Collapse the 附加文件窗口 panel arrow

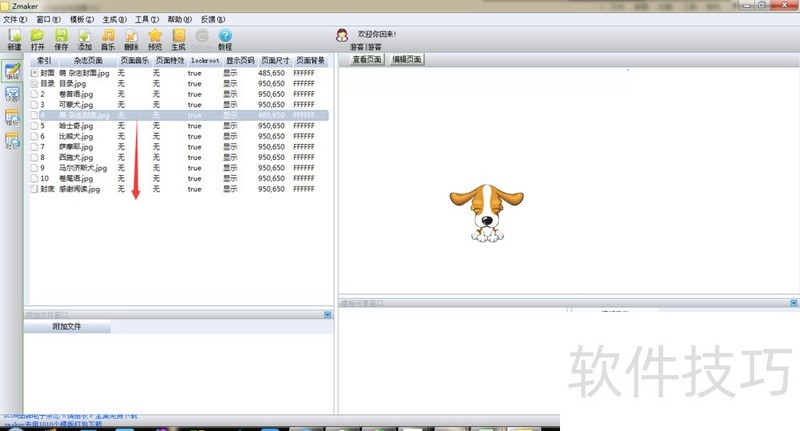click(x=327, y=315)
